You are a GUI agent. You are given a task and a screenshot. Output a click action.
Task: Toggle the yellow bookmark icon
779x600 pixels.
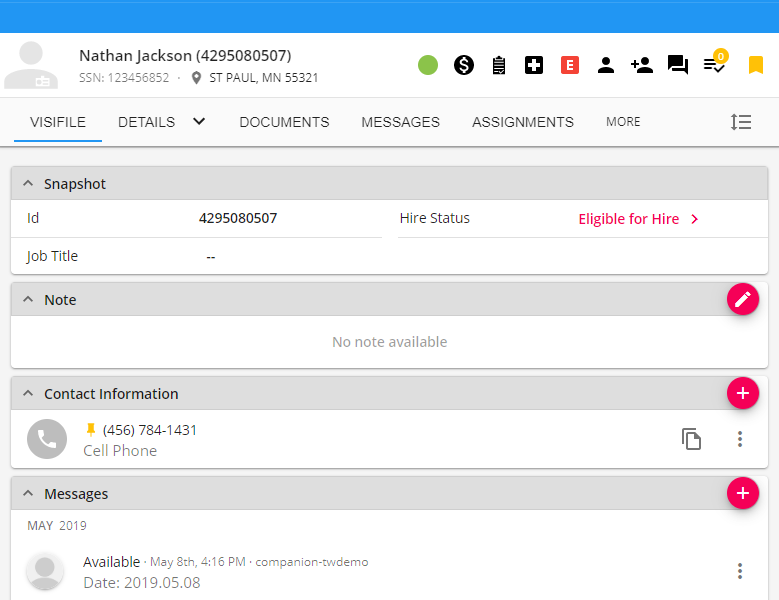[756, 65]
